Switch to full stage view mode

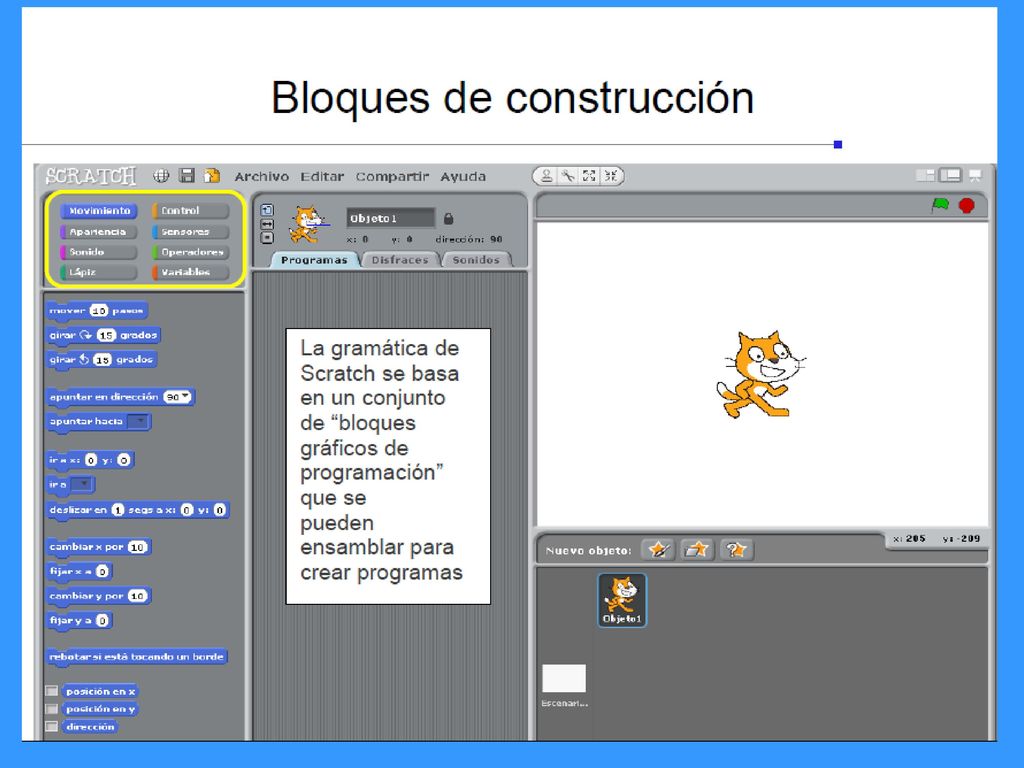click(x=950, y=175)
